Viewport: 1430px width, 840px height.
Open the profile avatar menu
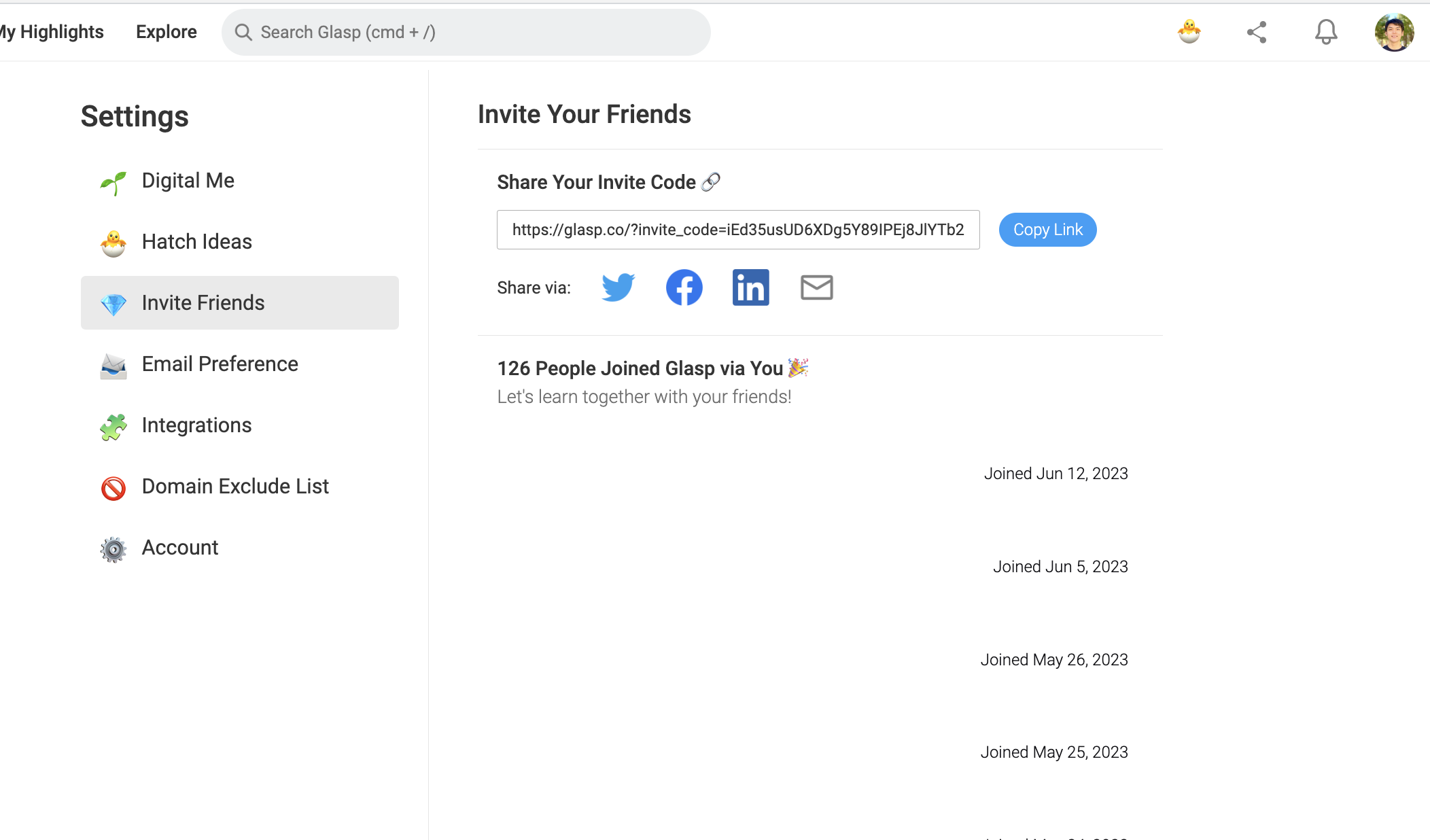(x=1394, y=32)
